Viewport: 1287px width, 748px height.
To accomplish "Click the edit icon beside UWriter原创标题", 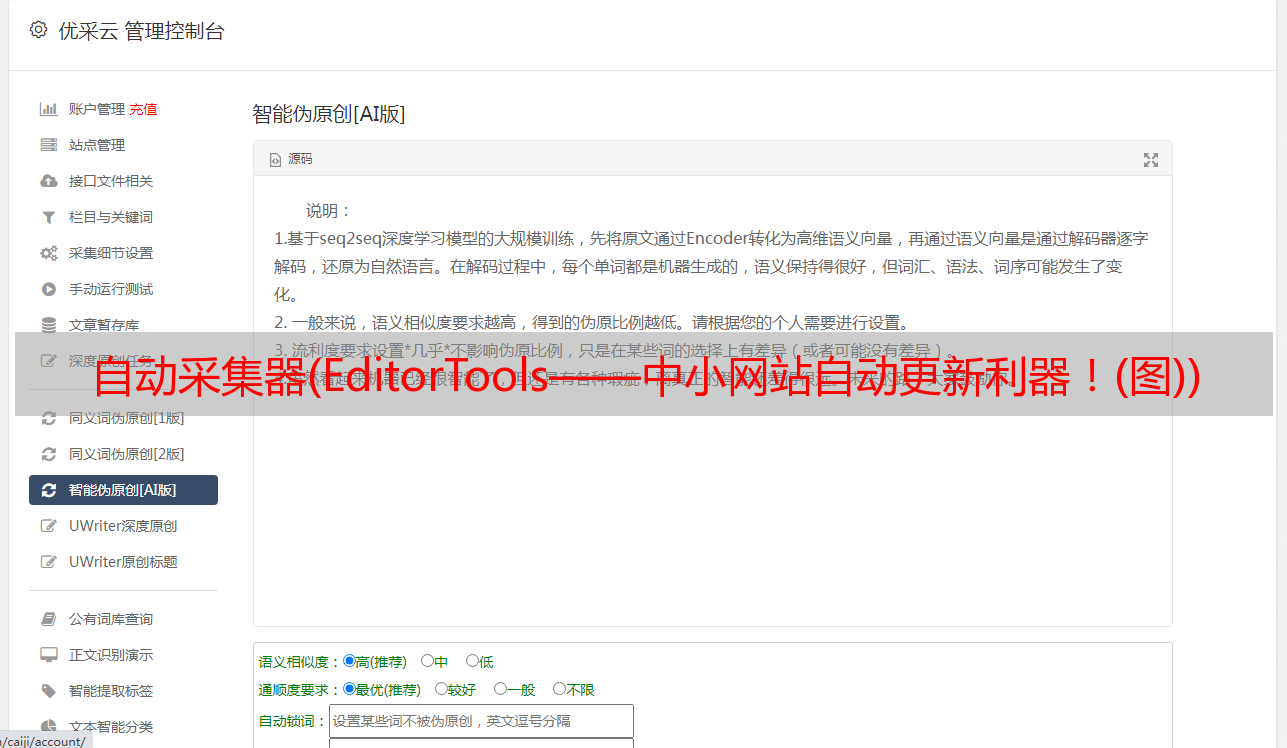I will point(48,562).
